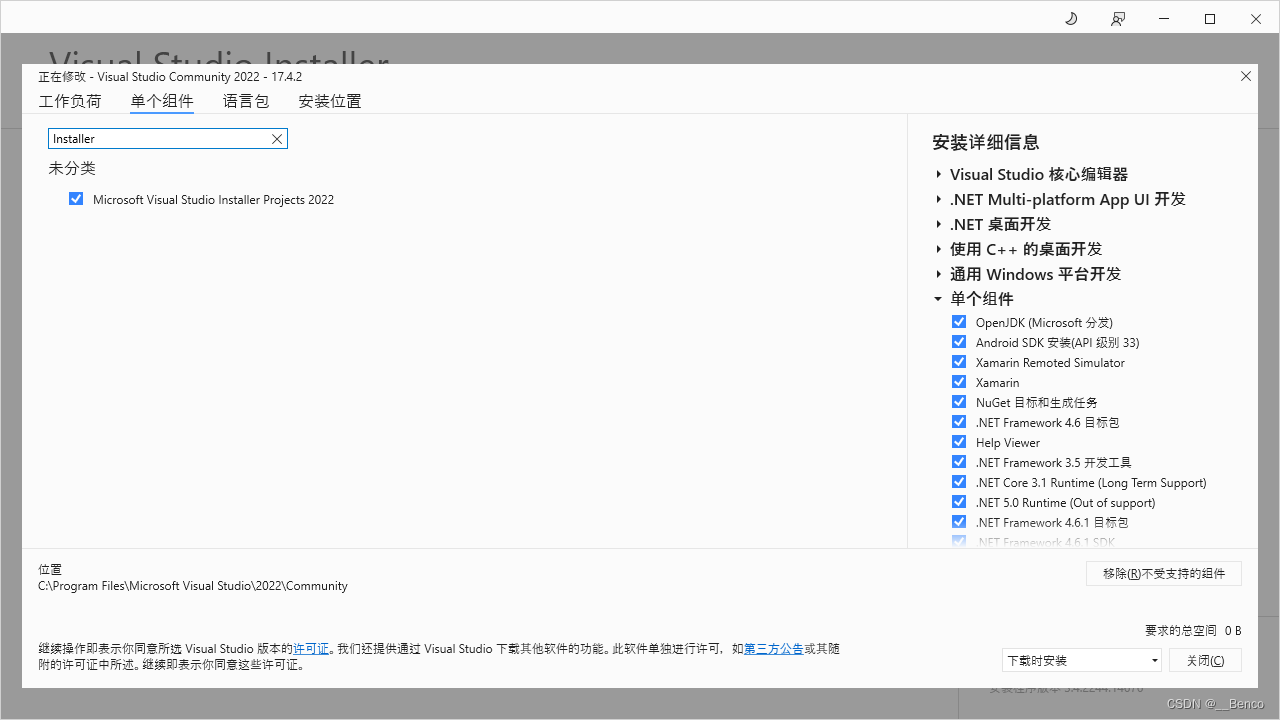The width and height of the screenshot is (1280, 720).
Task: Uncheck Microsoft Visual Studio Installer Projects 2022
Action: (76, 198)
